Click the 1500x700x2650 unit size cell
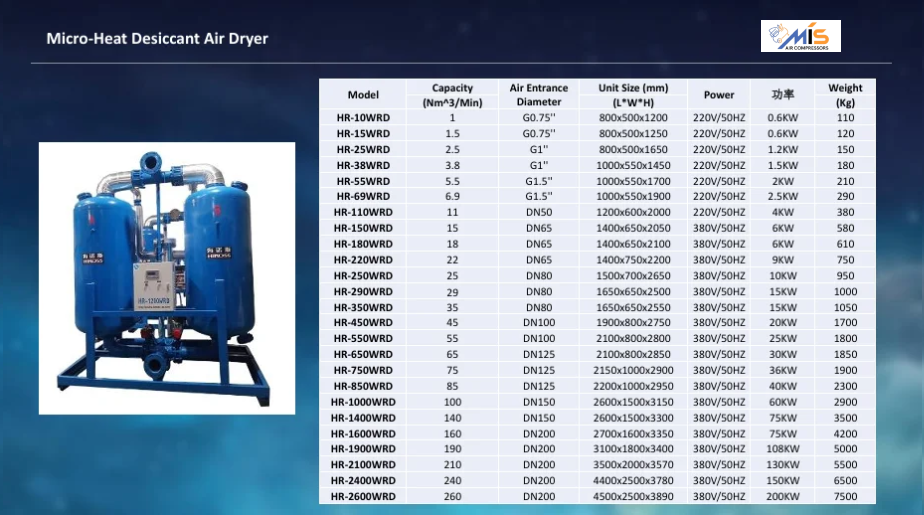This screenshot has height=515, width=924. click(x=633, y=275)
